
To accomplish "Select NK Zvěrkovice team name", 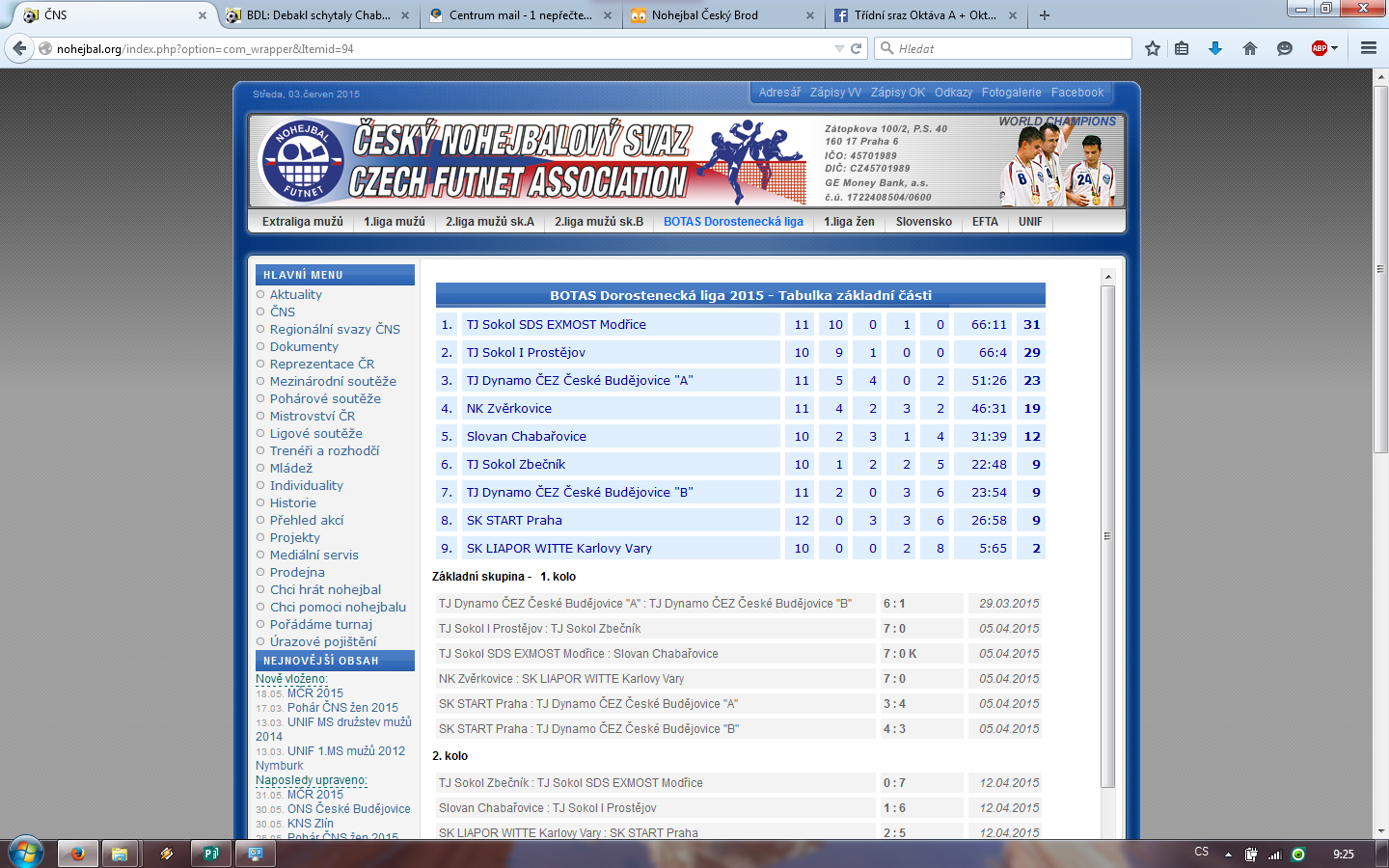I will point(509,409).
